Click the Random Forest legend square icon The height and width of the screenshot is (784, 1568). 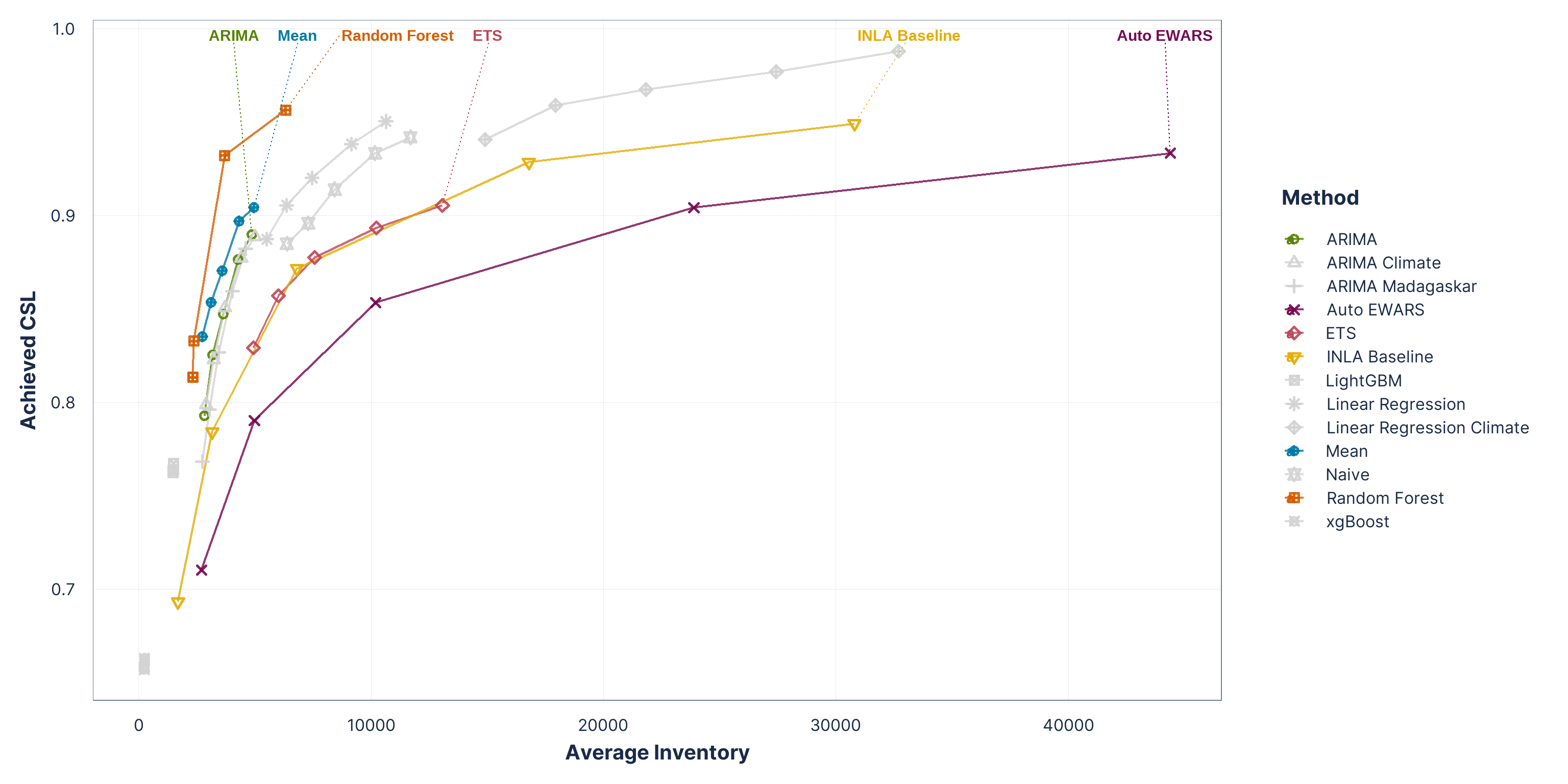coord(1293,498)
